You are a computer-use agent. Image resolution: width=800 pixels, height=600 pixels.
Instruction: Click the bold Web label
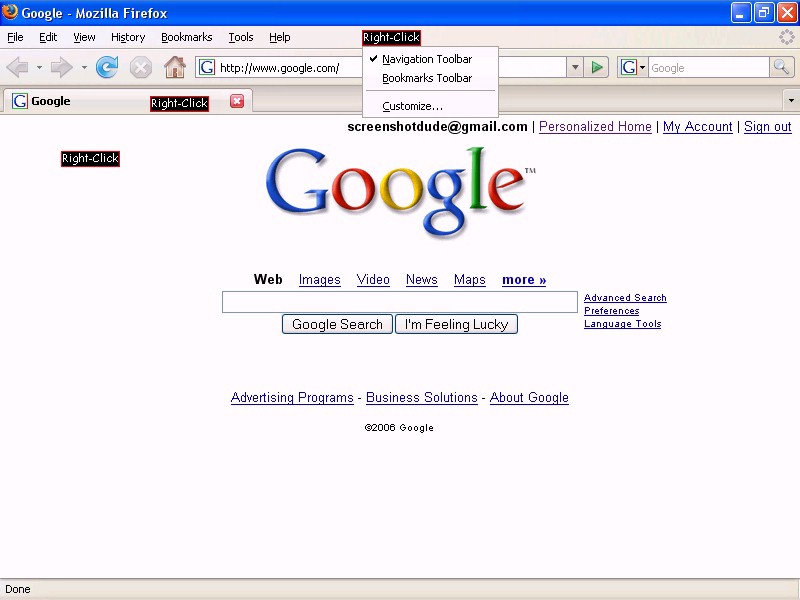pos(268,280)
